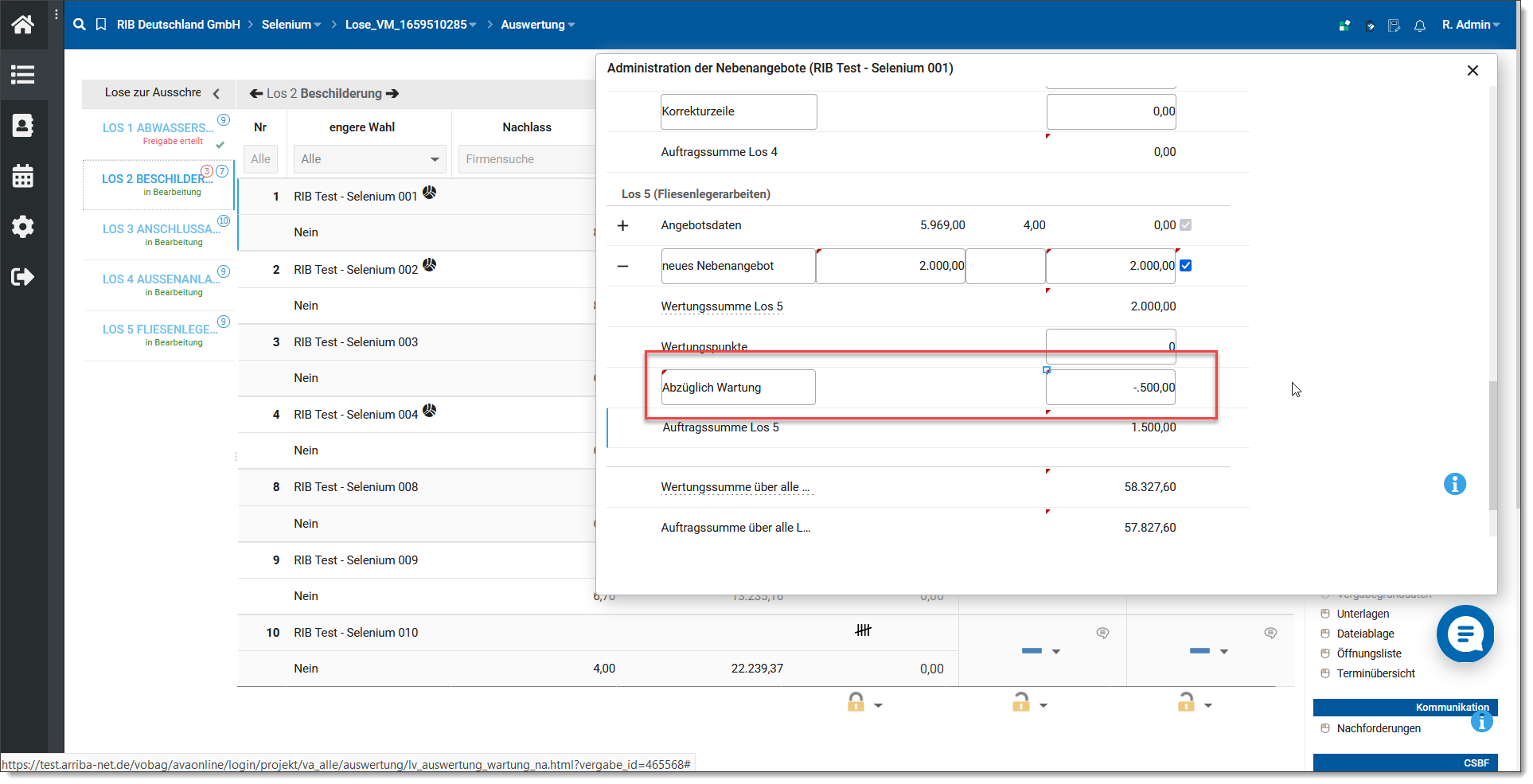Edit the 2.000,00 price field of Nebenangebot
Image resolution: width=1533 pixels, height=784 pixels.
tap(891, 266)
